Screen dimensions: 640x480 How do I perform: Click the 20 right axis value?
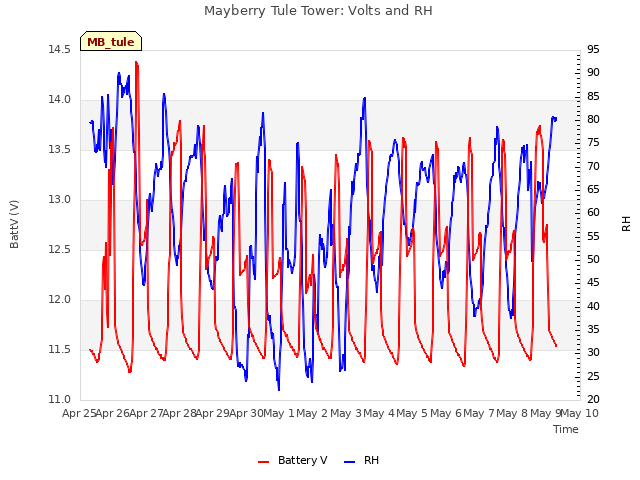[x=593, y=400]
